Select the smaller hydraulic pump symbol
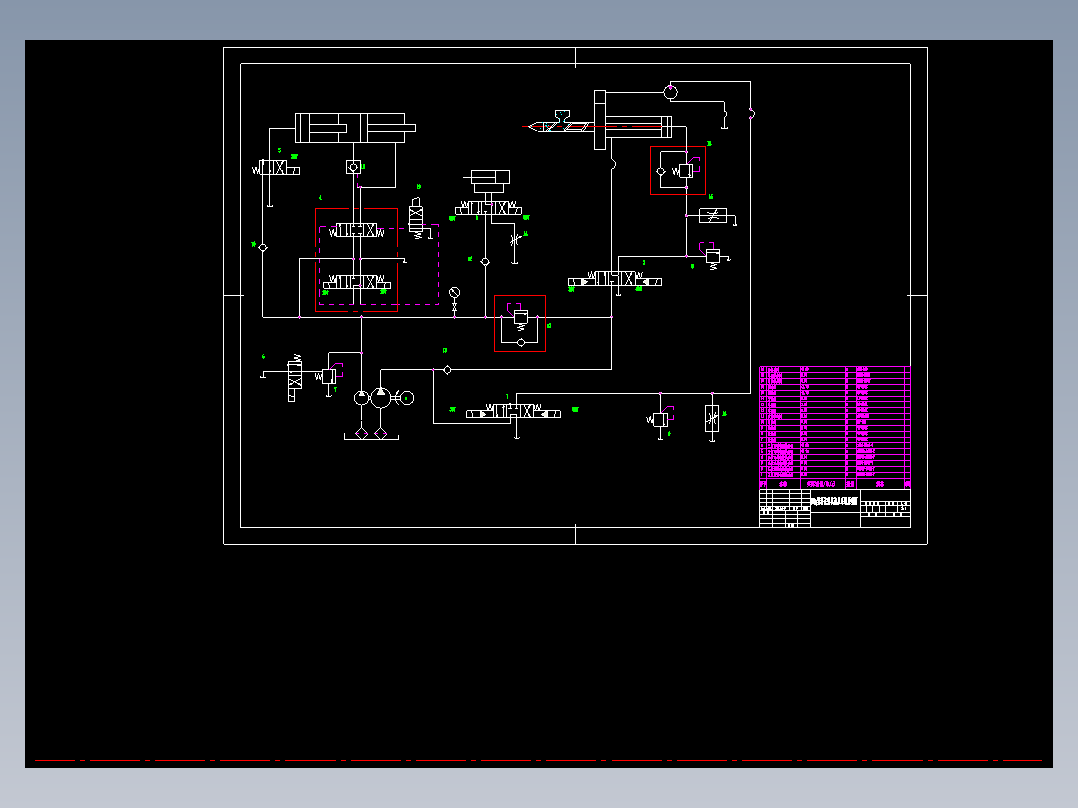Image resolution: width=1078 pixels, height=808 pixels. click(362, 397)
